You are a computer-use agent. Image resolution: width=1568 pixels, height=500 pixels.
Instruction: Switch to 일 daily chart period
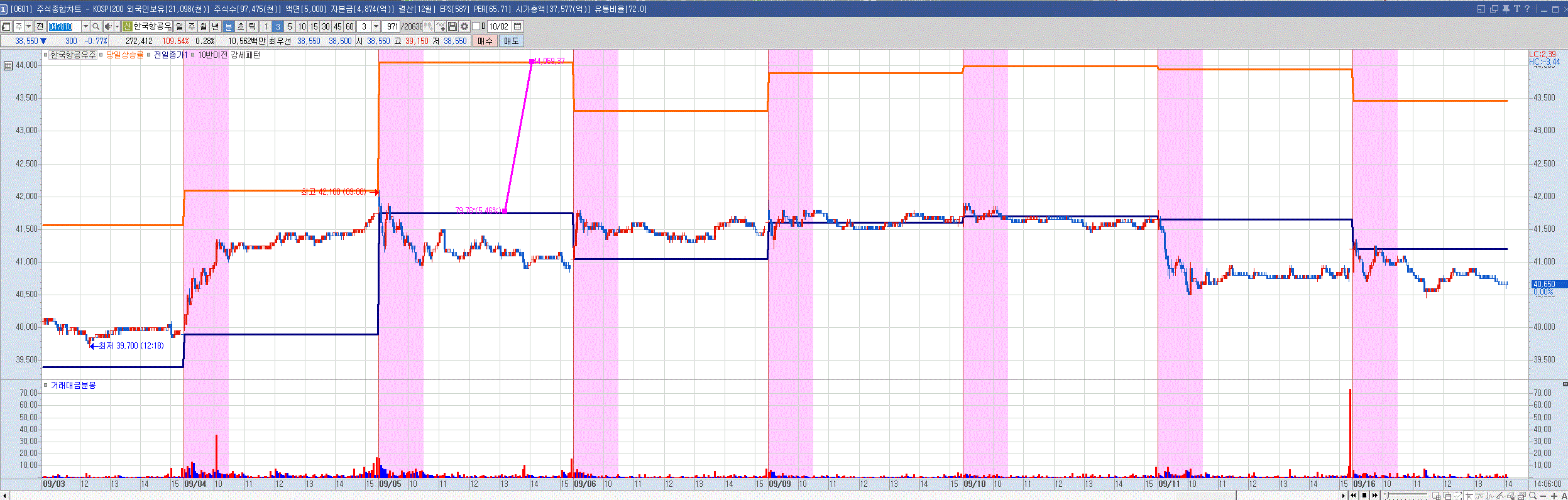180,26
